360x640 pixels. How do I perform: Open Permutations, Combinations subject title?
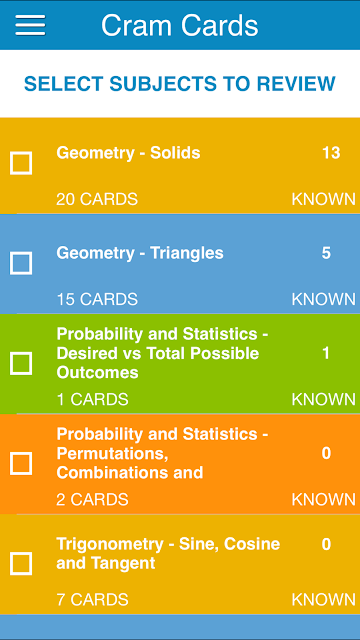click(162, 453)
